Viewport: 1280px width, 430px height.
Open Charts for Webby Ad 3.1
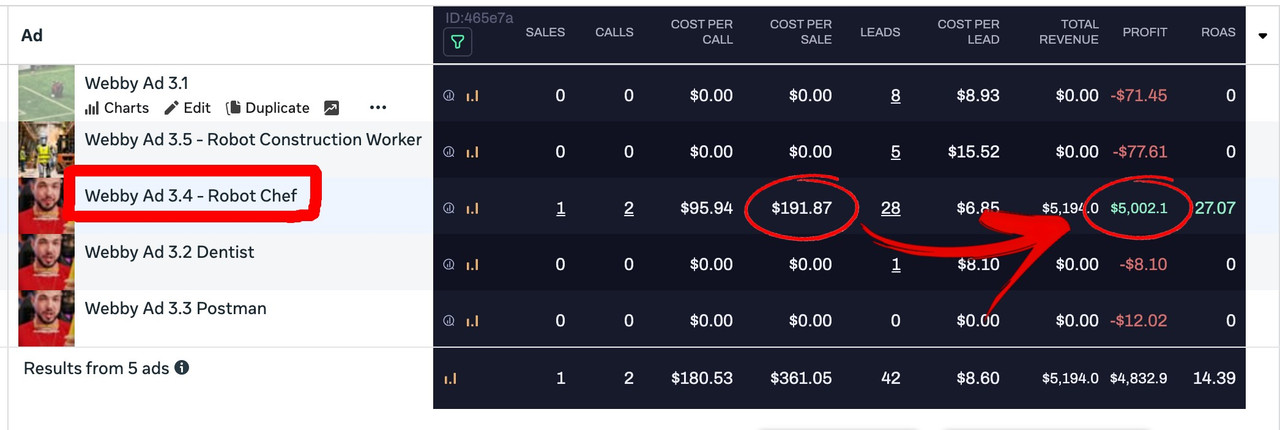[117, 108]
